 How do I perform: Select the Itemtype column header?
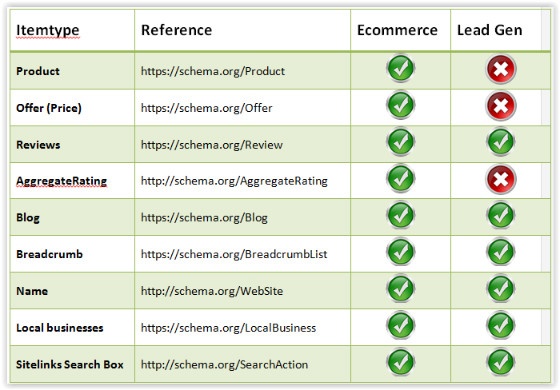pyautogui.click(x=48, y=30)
